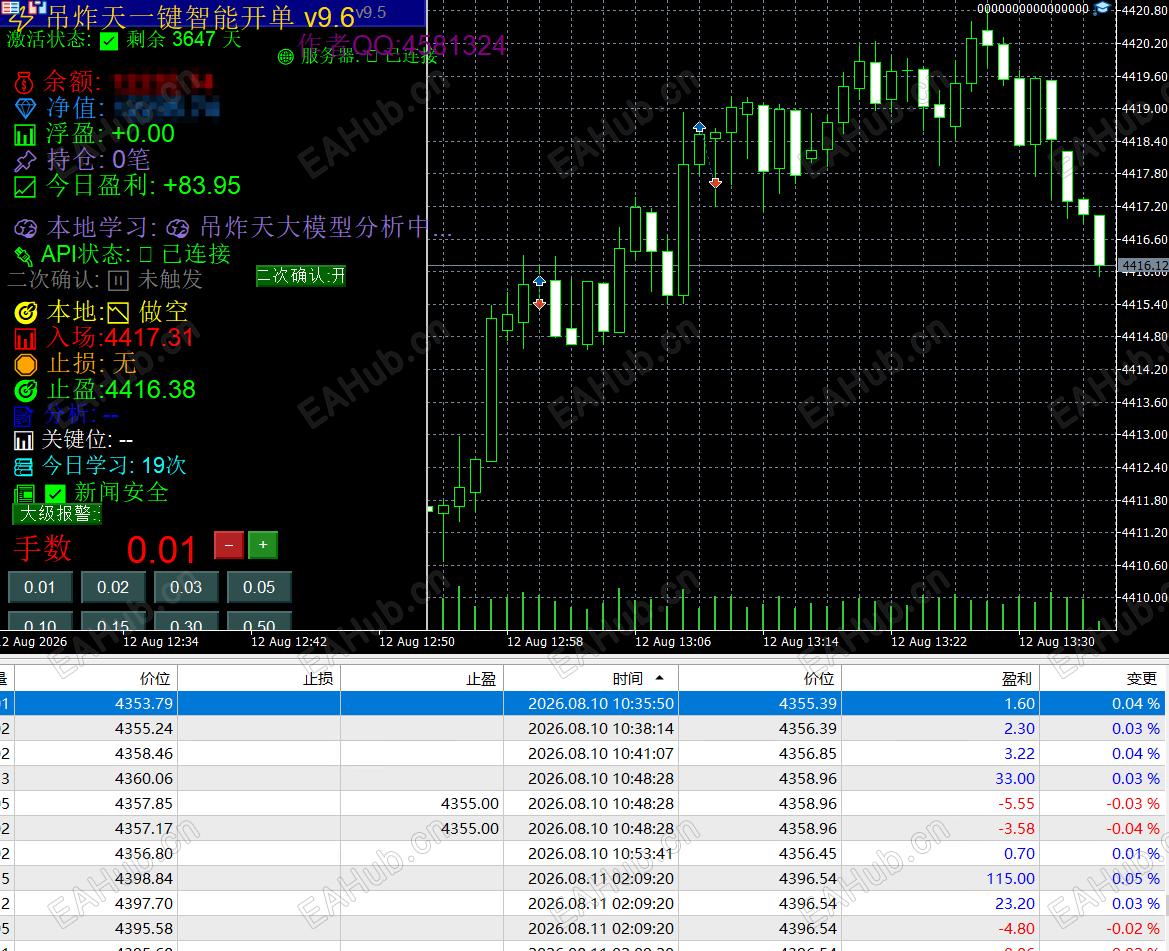Image resolution: width=1169 pixels, height=951 pixels.
Task: Click the red list icon at top-left corner
Action: [x=10, y=7]
